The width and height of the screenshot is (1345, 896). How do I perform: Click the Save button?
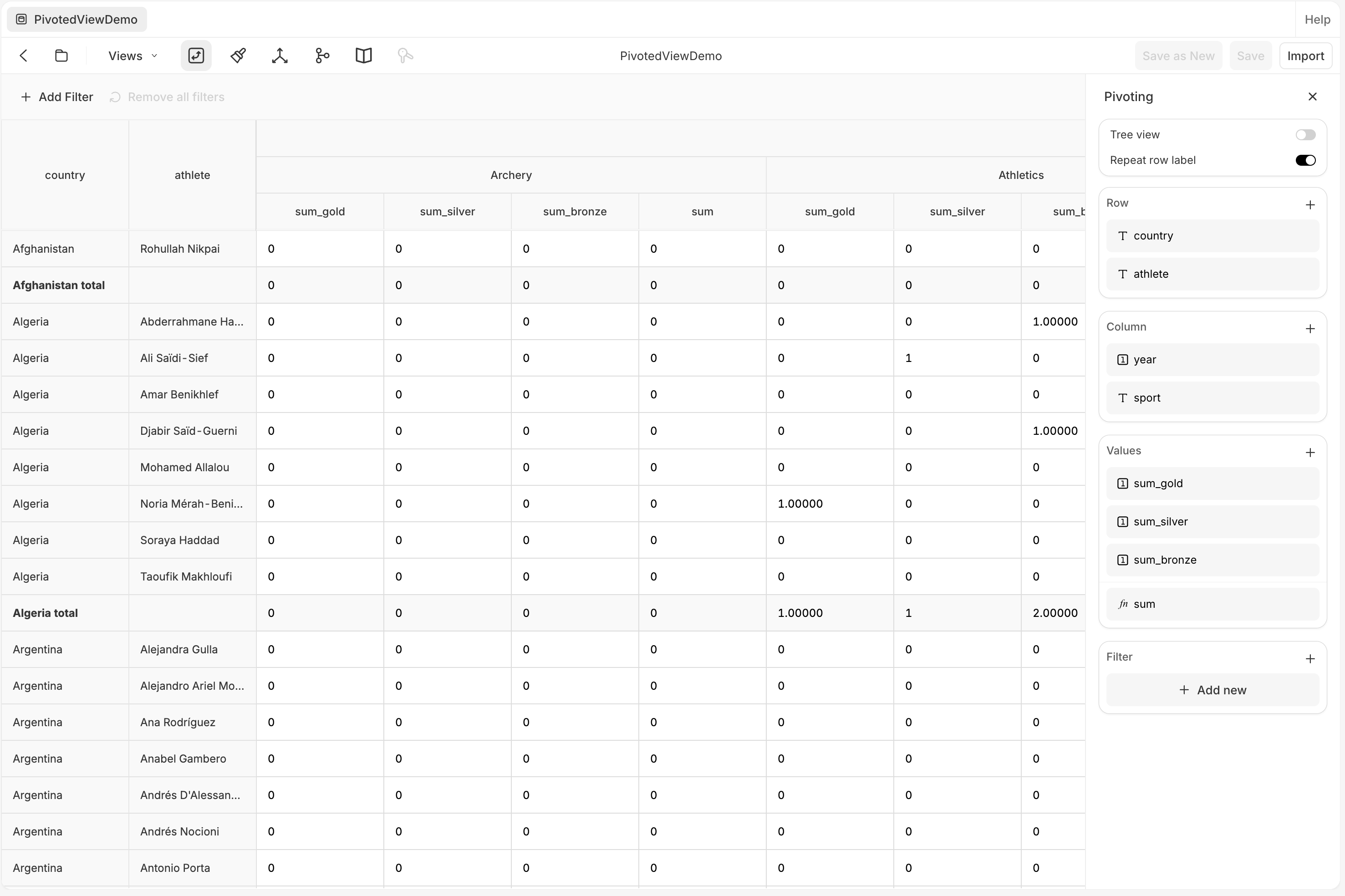tap(1250, 56)
